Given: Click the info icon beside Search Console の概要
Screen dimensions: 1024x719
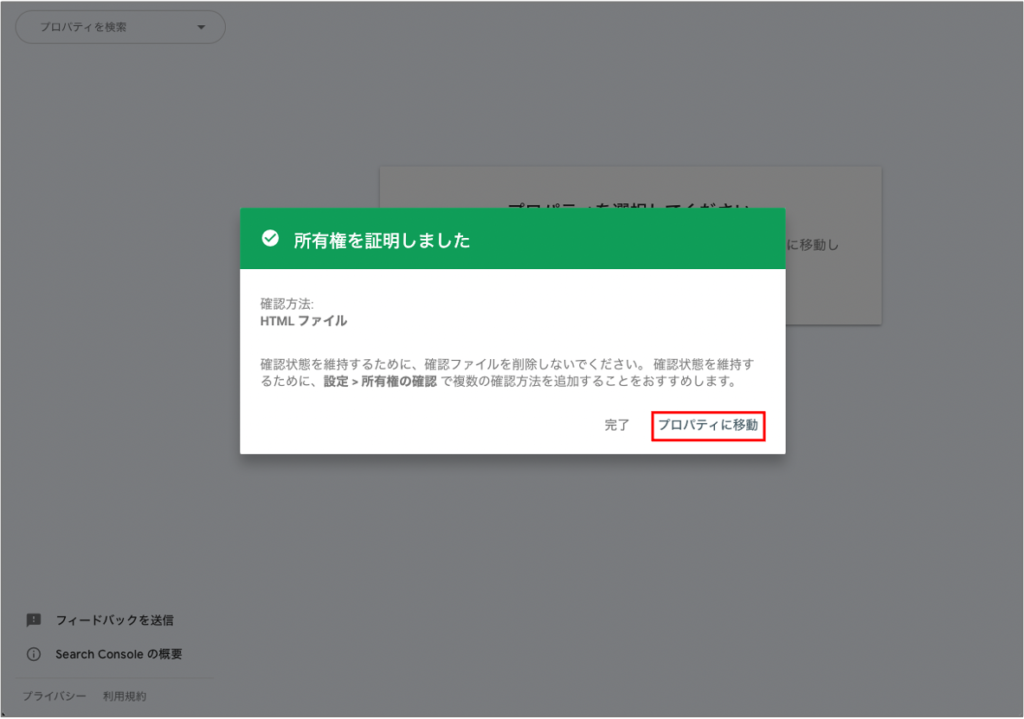Looking at the screenshot, I should point(33,654).
